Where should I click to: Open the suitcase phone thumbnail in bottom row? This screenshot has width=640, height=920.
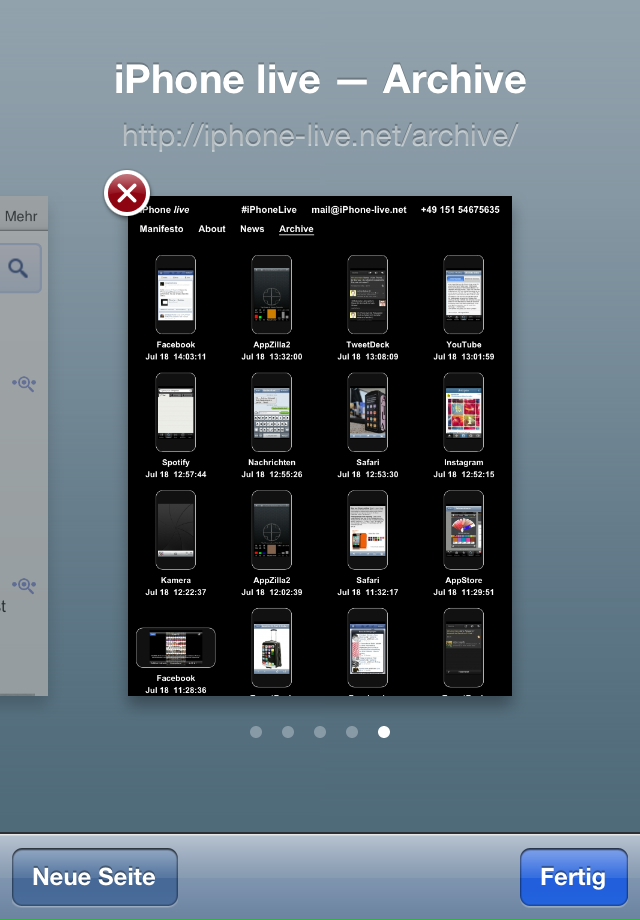[272, 648]
